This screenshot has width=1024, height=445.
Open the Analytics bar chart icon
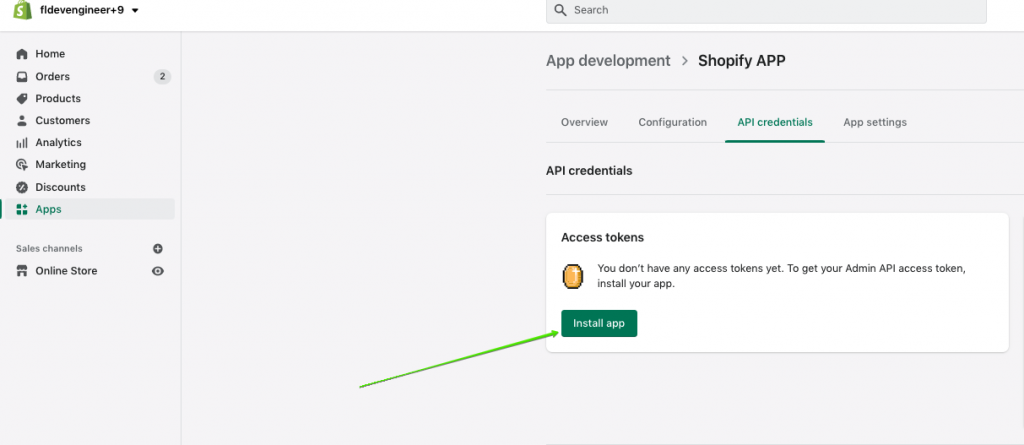pyautogui.click(x=22, y=143)
